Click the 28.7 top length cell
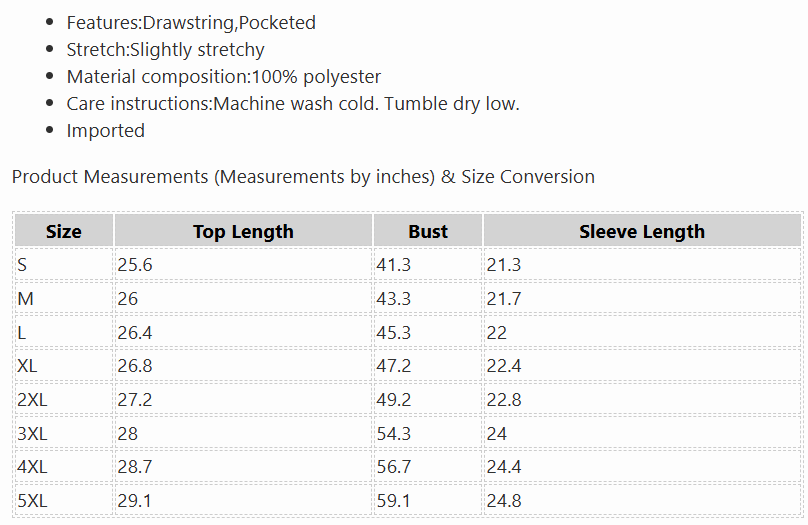This screenshot has width=808, height=525. [243, 467]
